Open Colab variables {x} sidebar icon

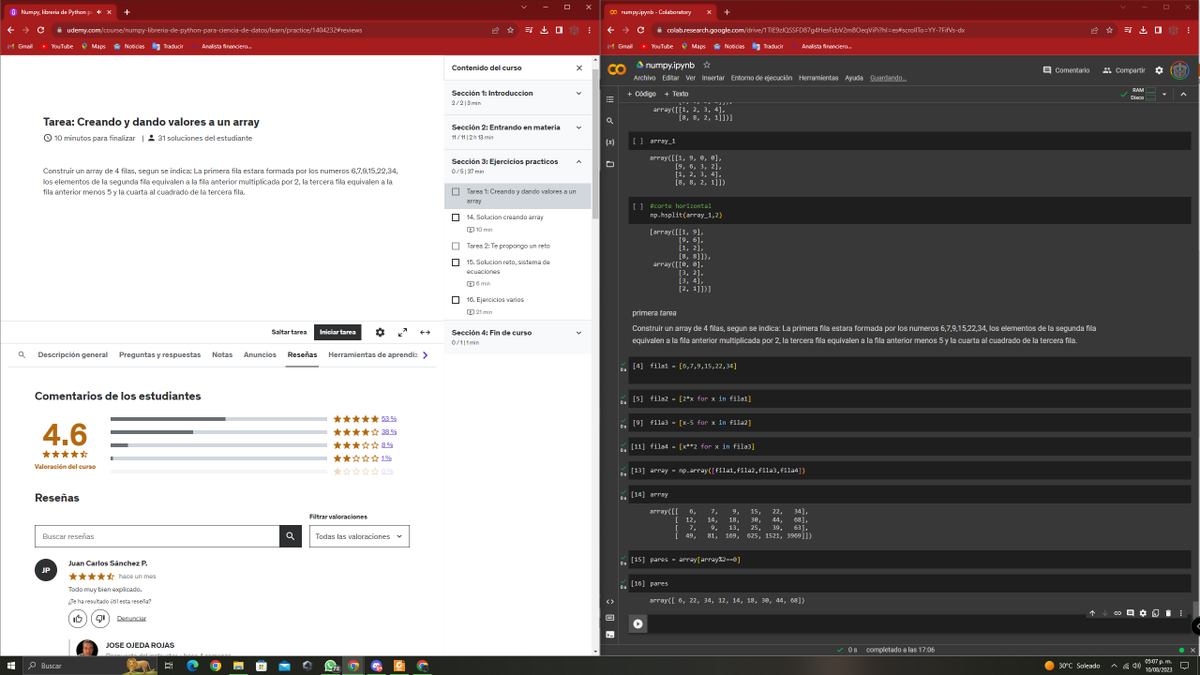[x=610, y=142]
